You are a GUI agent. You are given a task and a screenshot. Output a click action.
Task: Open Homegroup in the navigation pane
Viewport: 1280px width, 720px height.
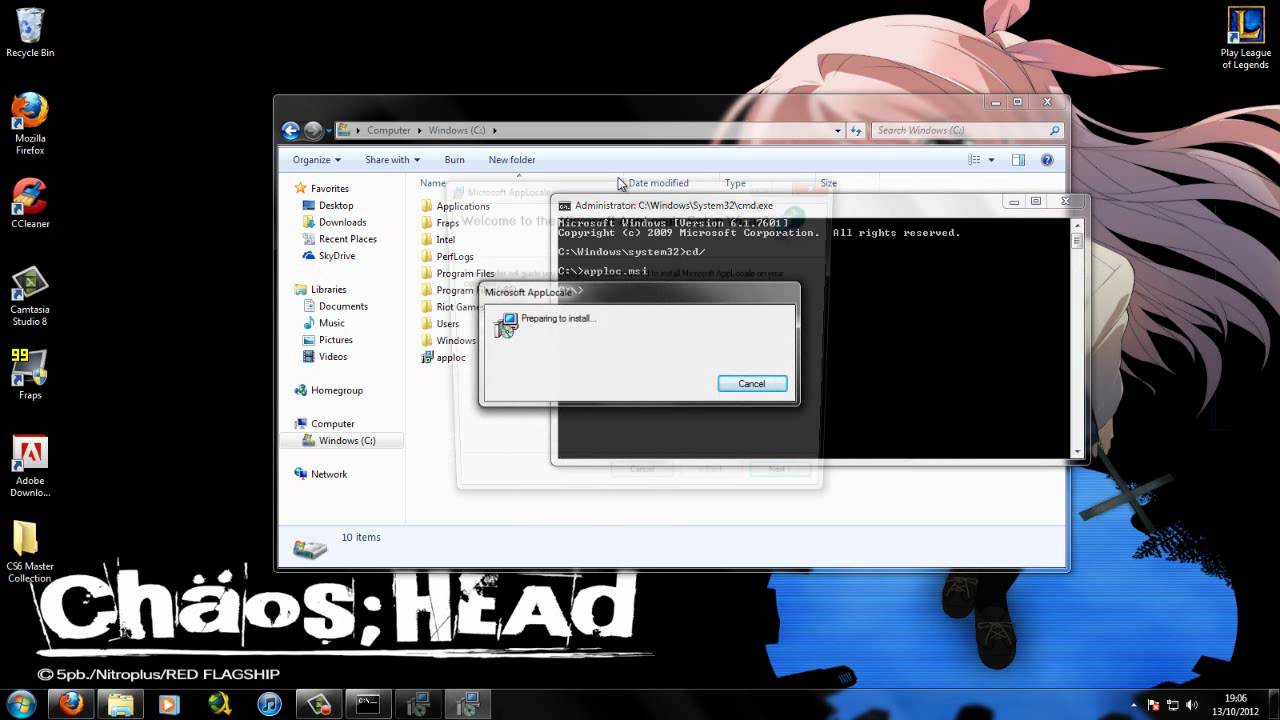[x=336, y=390]
